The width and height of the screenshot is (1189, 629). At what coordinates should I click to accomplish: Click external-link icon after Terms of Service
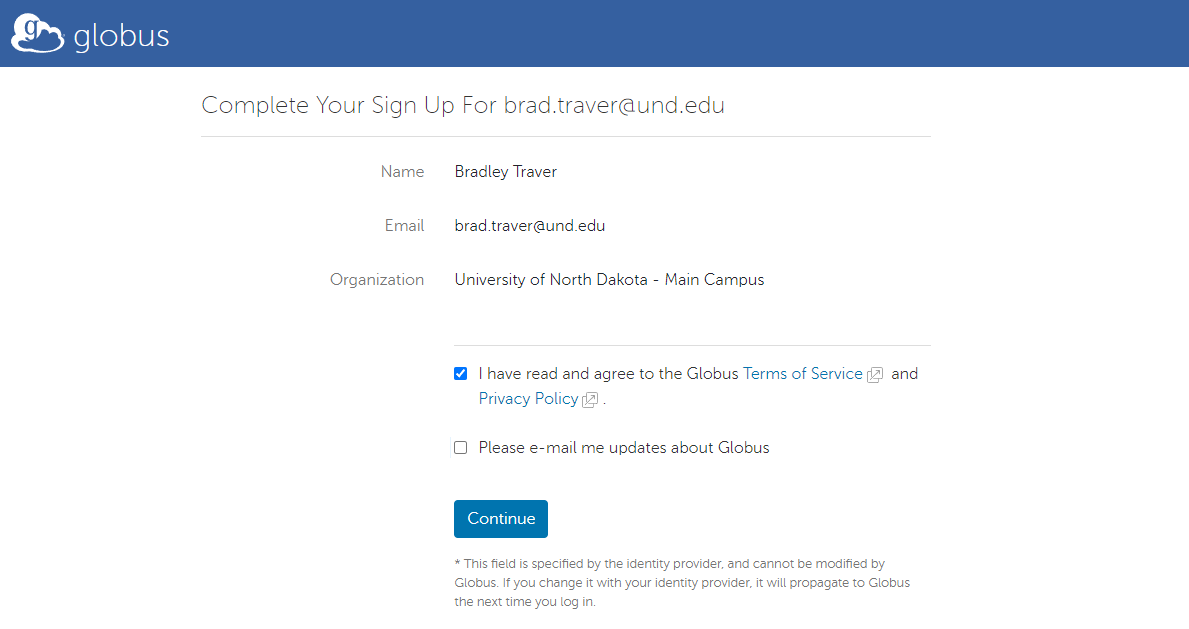coord(875,375)
